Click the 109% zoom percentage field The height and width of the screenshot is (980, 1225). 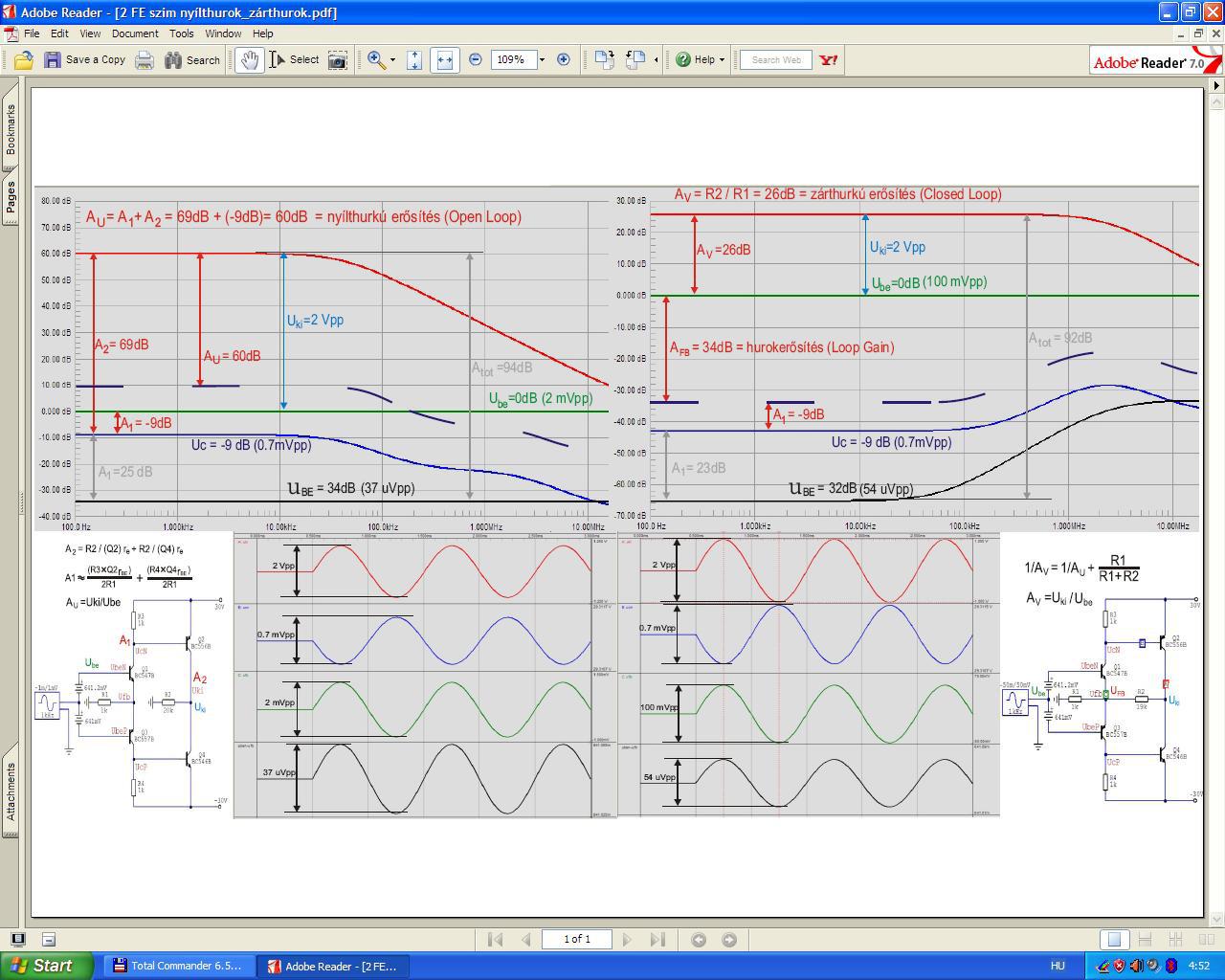coord(512,59)
